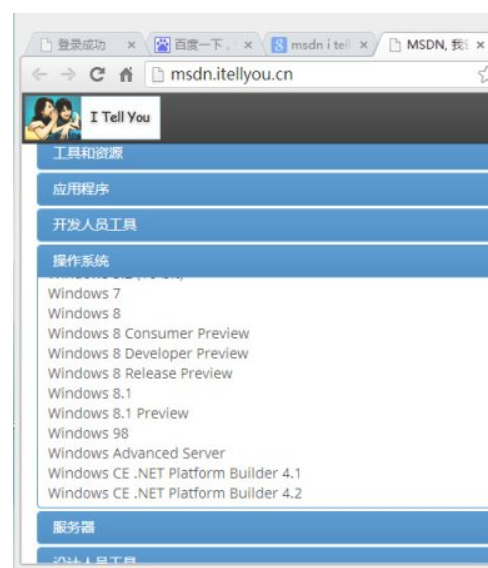Image resolution: width=488 pixels, height=568 pixels.
Task: Select Windows 8 Release Preview
Action: pyautogui.click(x=140, y=373)
